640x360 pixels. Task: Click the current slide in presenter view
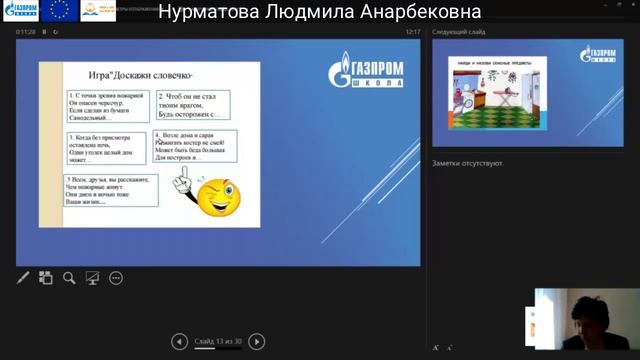(x=218, y=153)
